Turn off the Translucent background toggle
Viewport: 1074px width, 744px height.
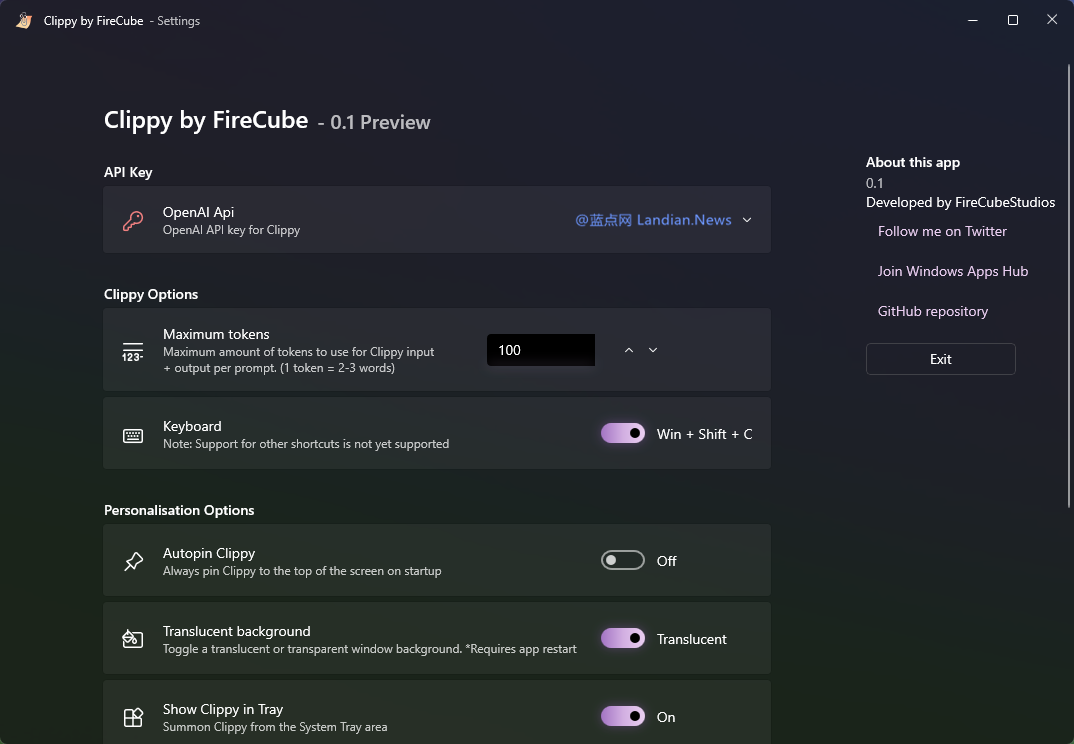pos(623,638)
